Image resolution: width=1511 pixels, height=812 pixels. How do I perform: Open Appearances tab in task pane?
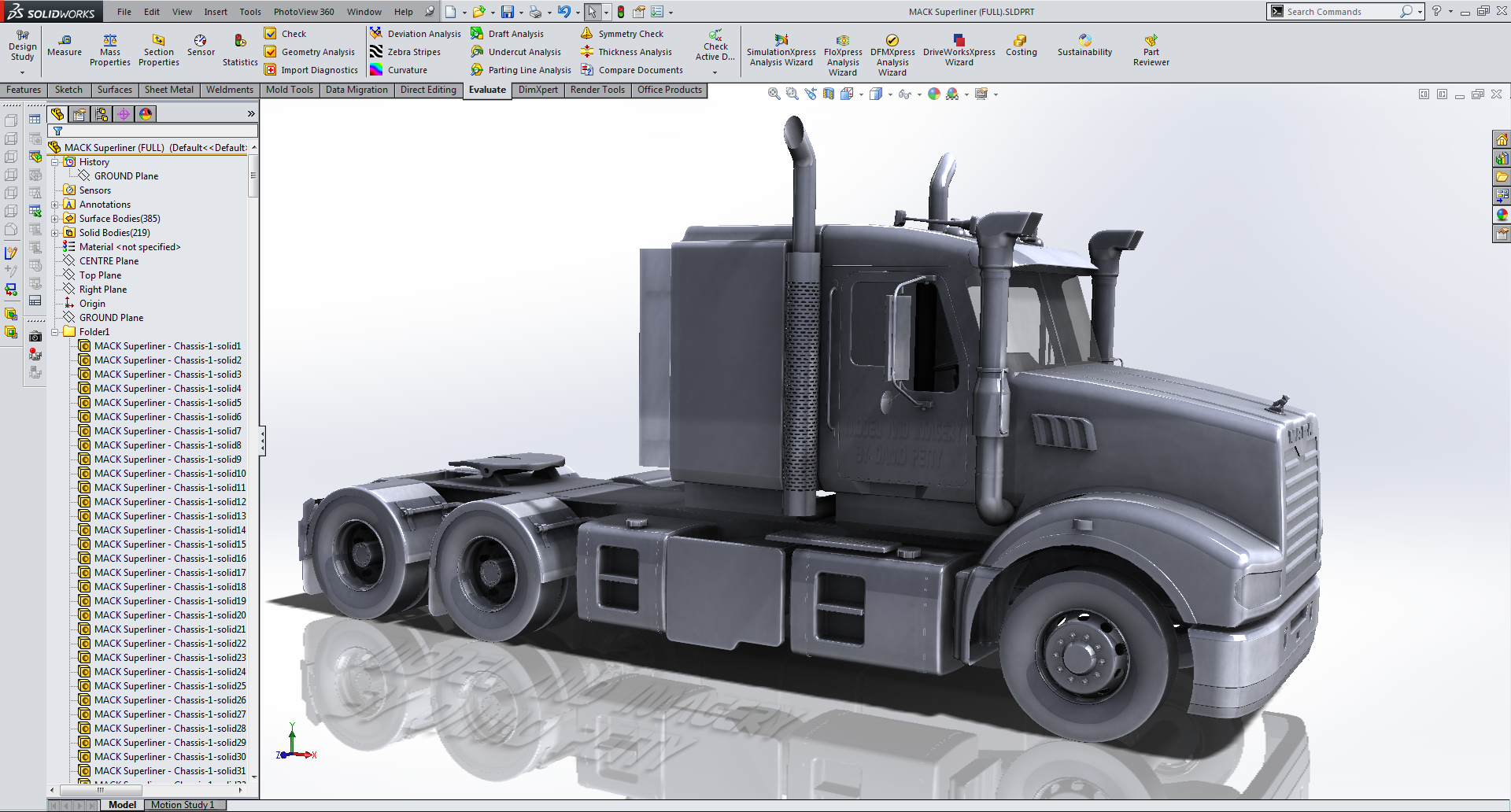1502,215
